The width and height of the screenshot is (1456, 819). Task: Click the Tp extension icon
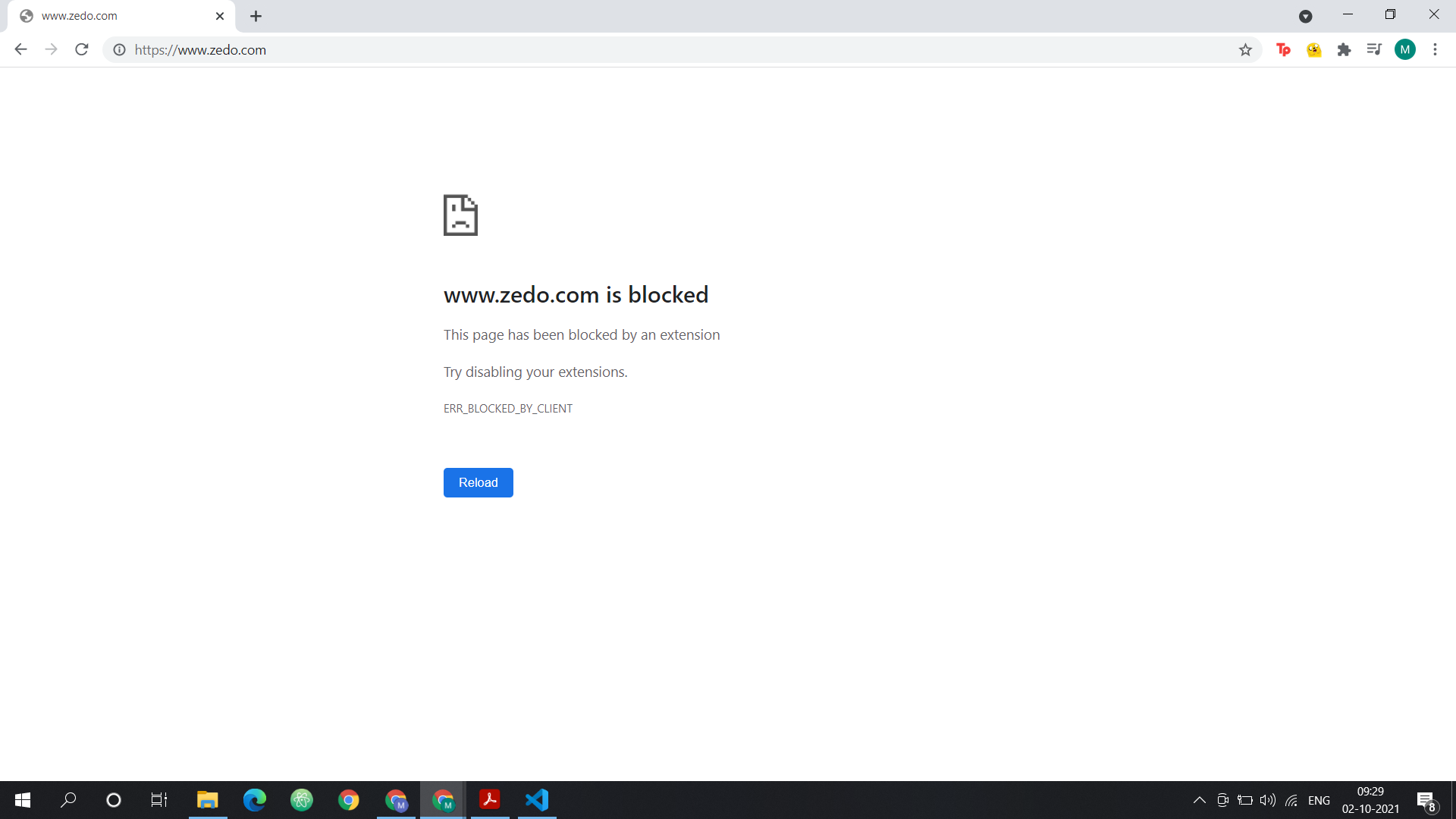click(1284, 49)
